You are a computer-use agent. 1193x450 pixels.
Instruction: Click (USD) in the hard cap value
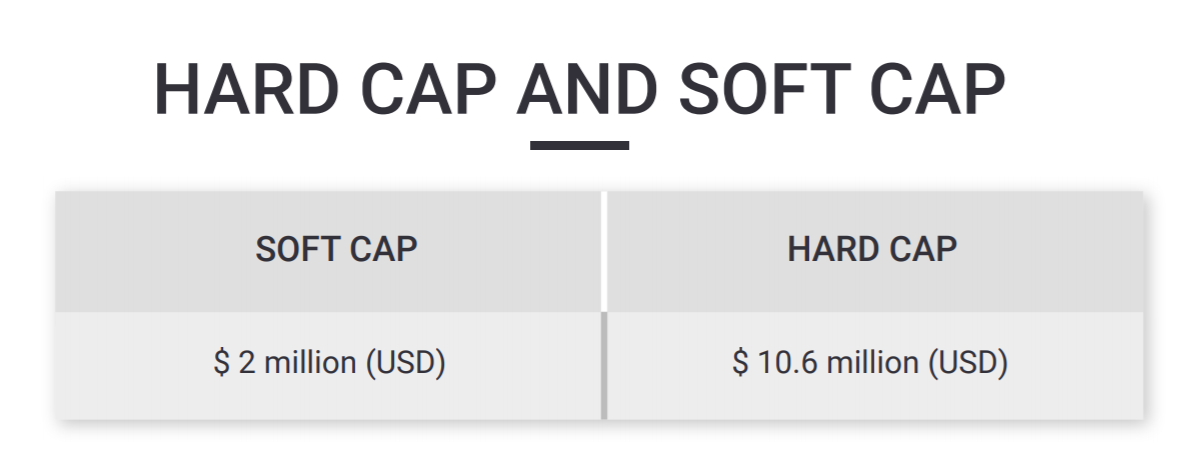coord(968,363)
